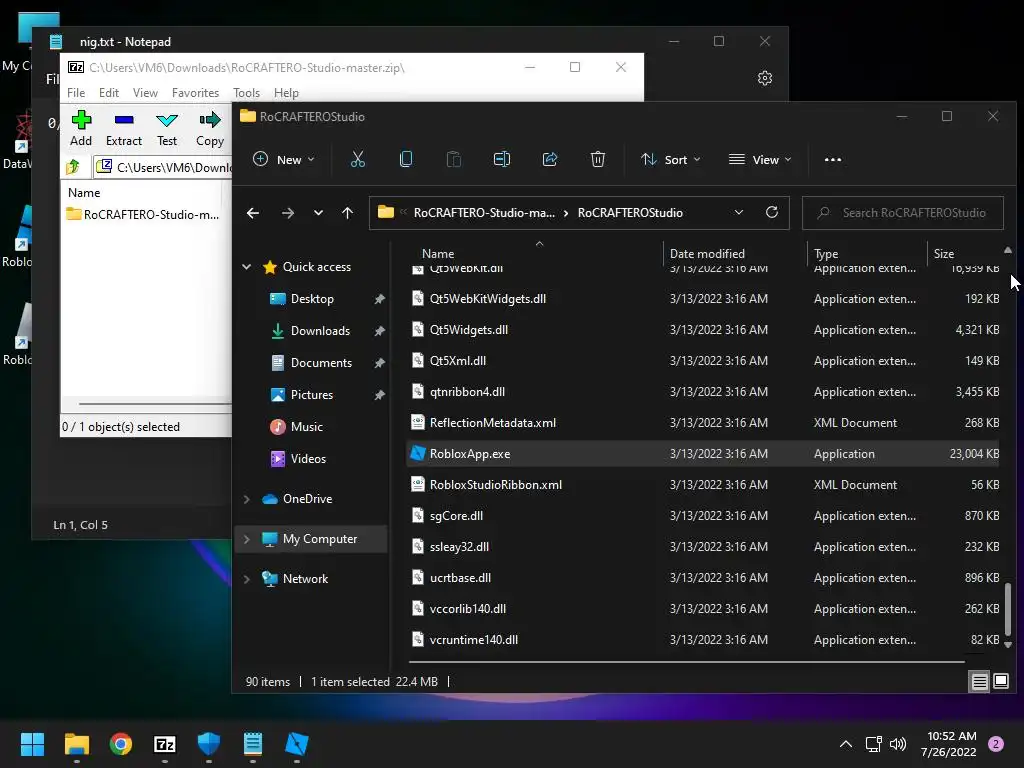Open Windows Security shield on taskbar
Screen dimensions: 1024x768
pos(209,744)
